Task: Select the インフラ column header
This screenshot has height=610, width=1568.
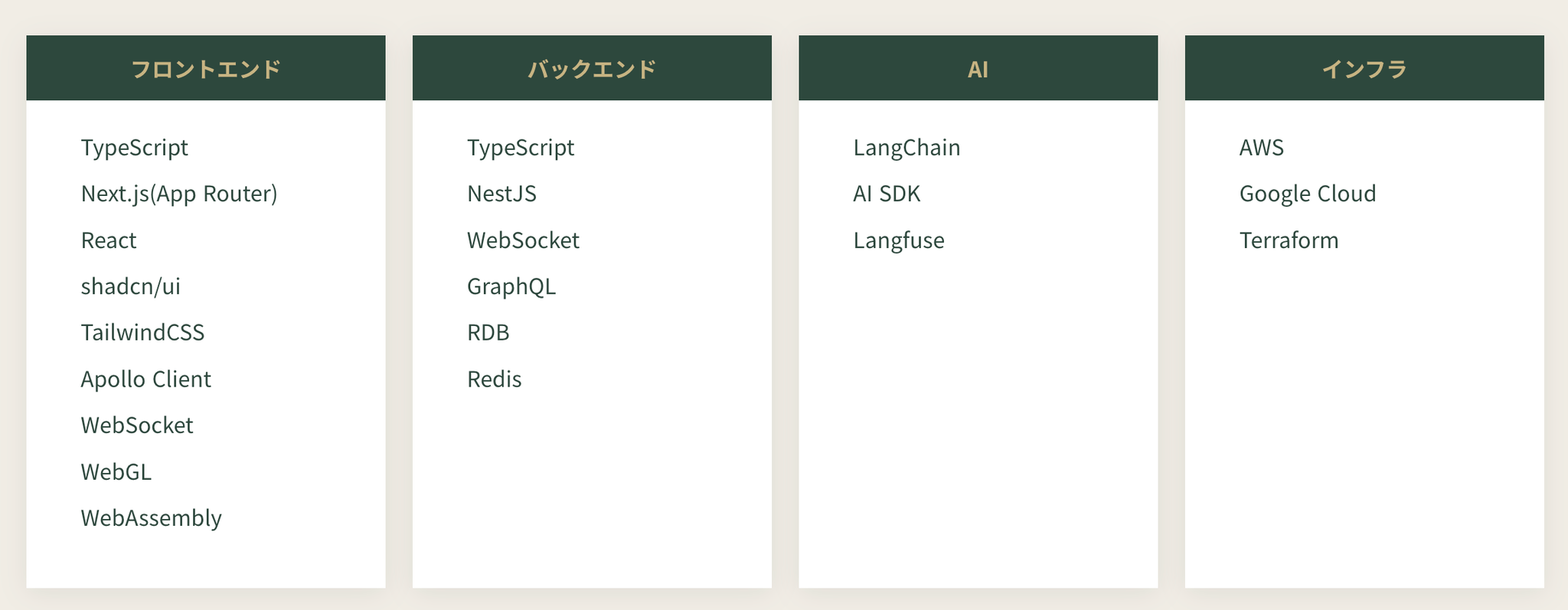Action: [1364, 69]
